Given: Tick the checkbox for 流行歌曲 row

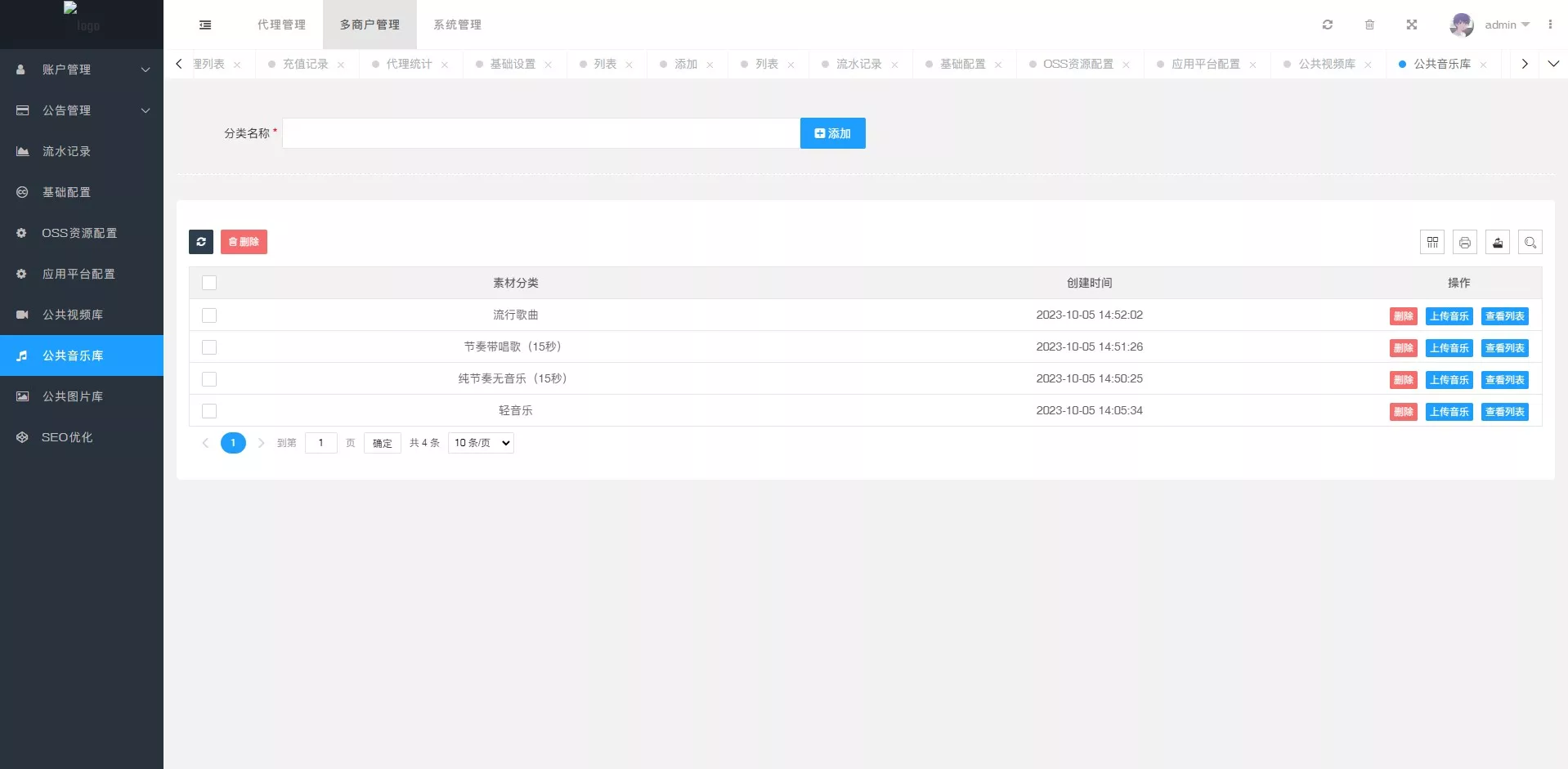Looking at the screenshot, I should (209, 315).
